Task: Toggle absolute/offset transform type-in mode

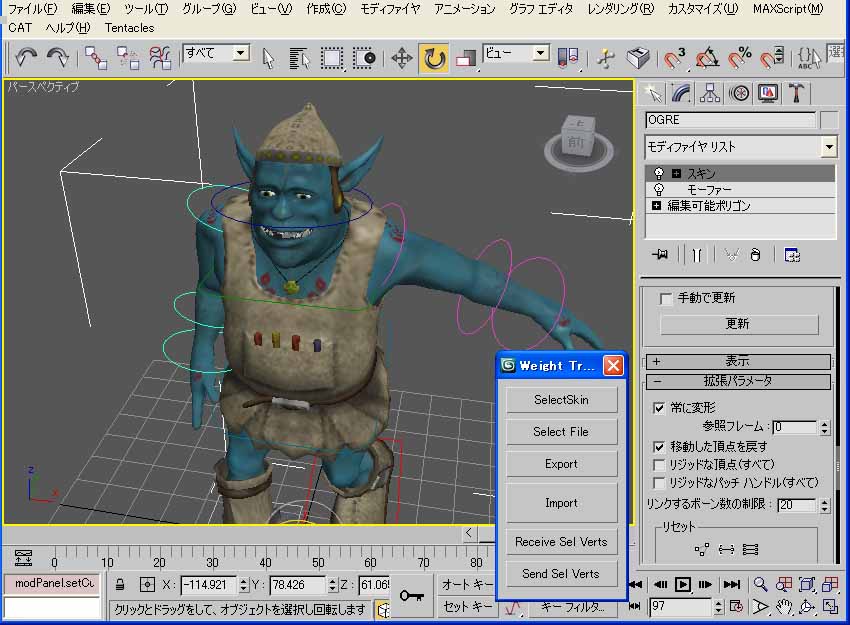Action: (147, 584)
